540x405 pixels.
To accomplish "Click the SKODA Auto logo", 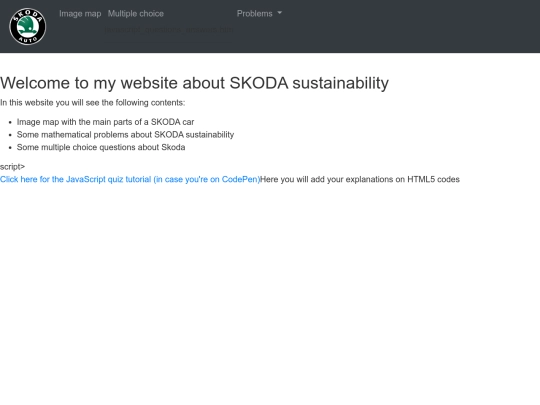I will tap(28, 27).
